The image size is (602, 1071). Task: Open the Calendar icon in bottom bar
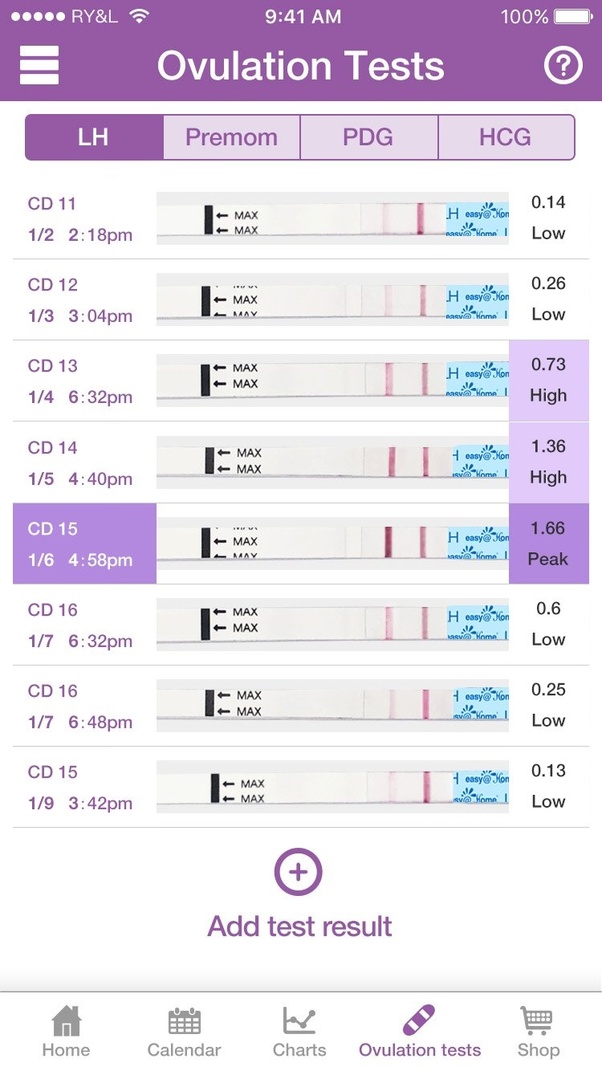[184, 1021]
